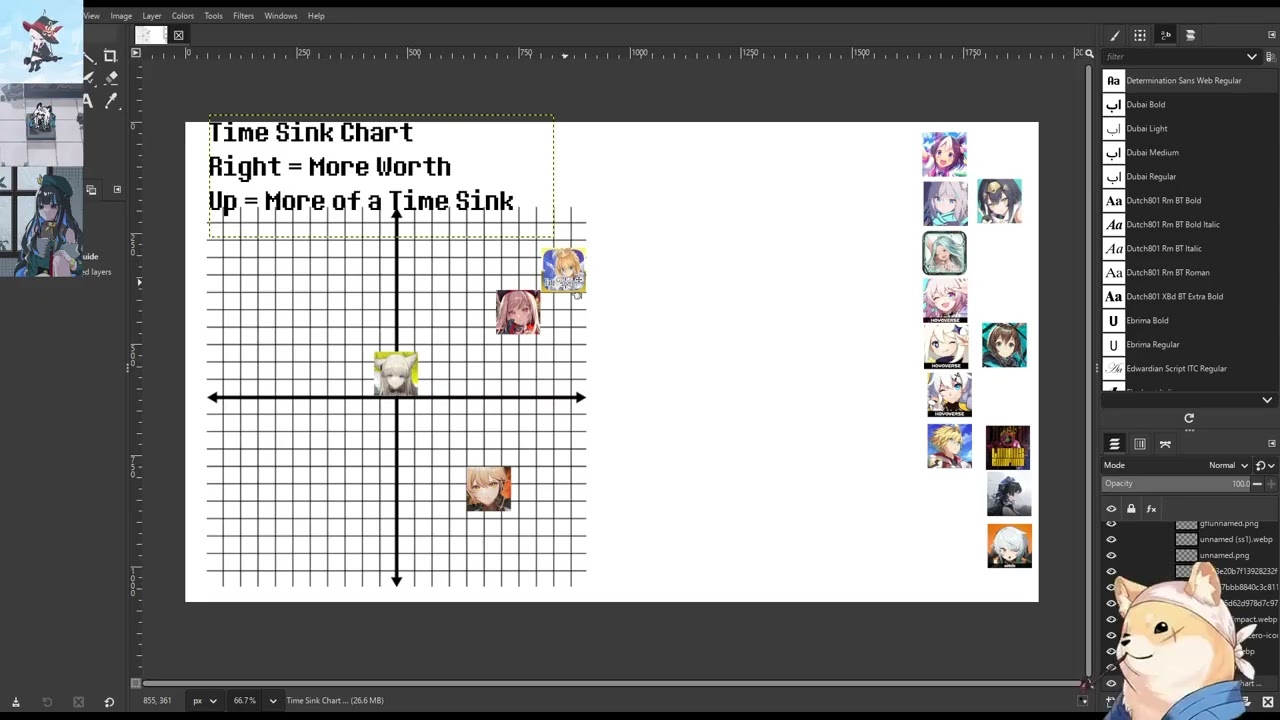The image size is (1280, 720).
Task: Select the Dubai Bold font
Action: [x=1189, y=104]
